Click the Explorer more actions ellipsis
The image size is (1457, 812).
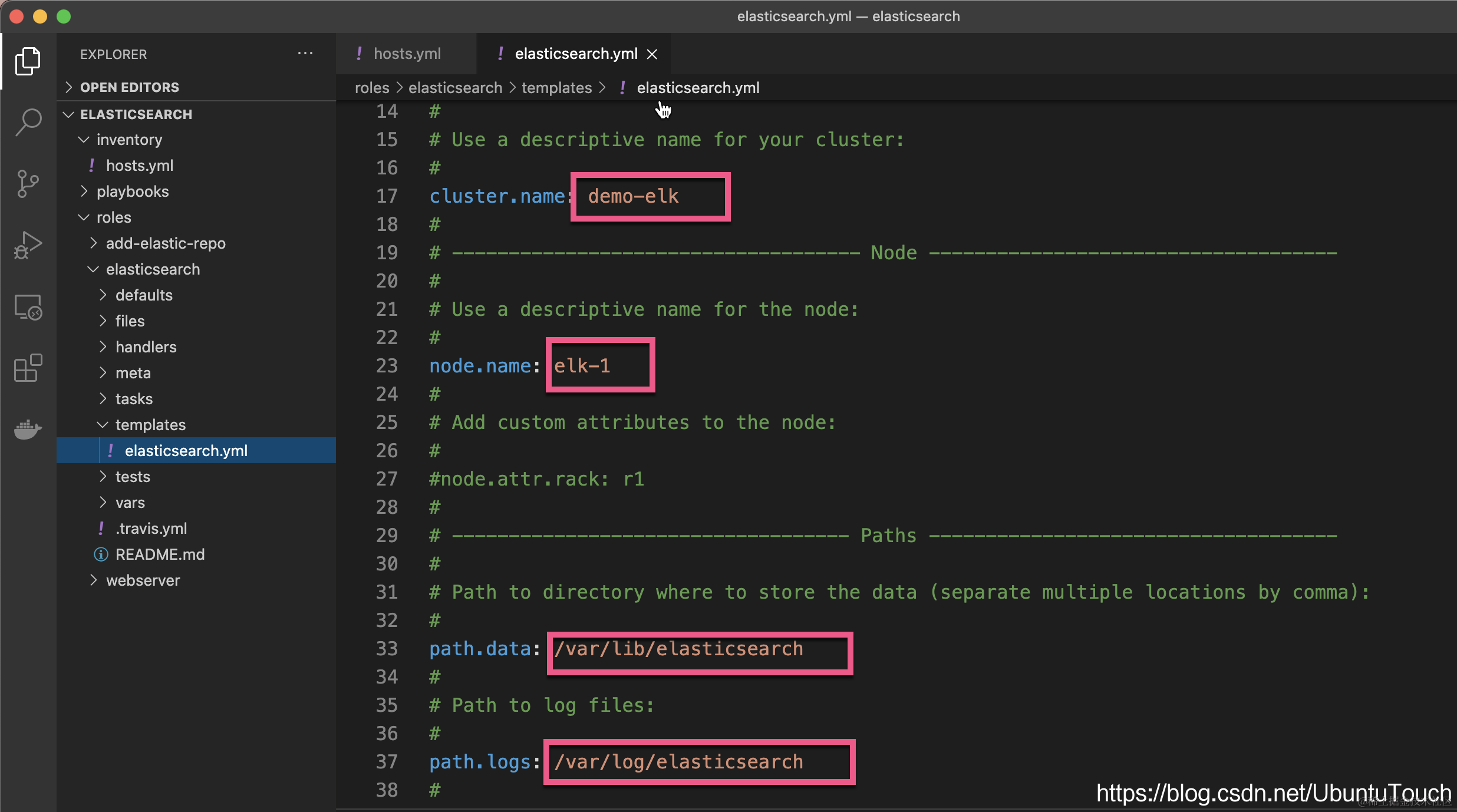305,54
